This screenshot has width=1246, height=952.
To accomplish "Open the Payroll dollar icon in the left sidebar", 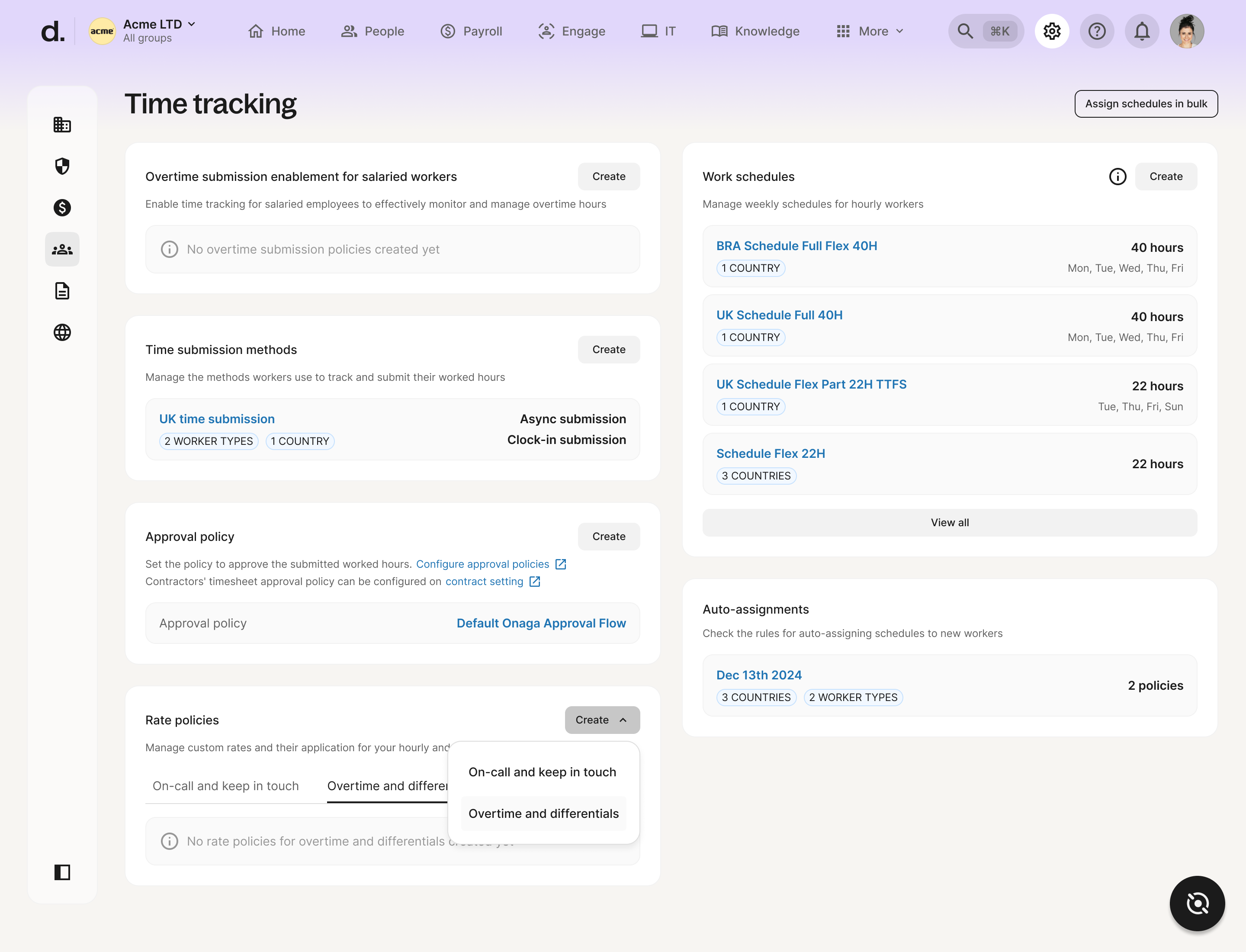I will click(62, 208).
